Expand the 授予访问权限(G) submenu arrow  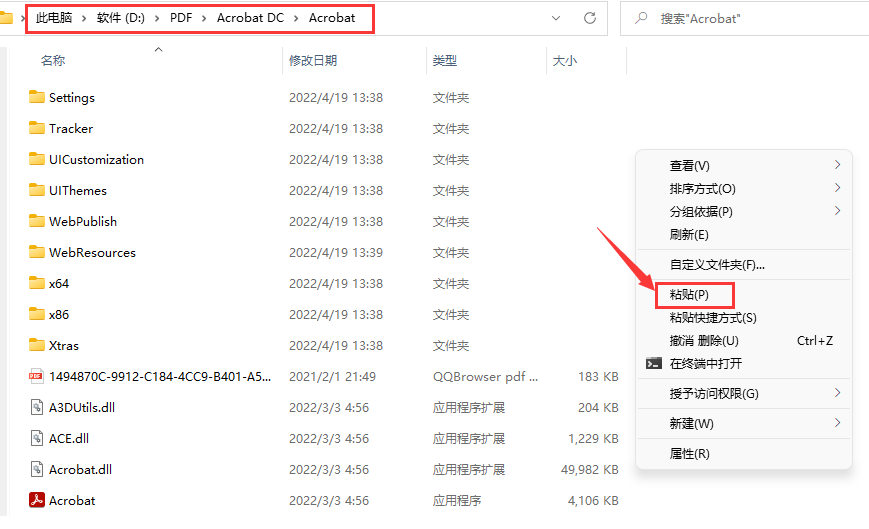pyautogui.click(x=837, y=393)
